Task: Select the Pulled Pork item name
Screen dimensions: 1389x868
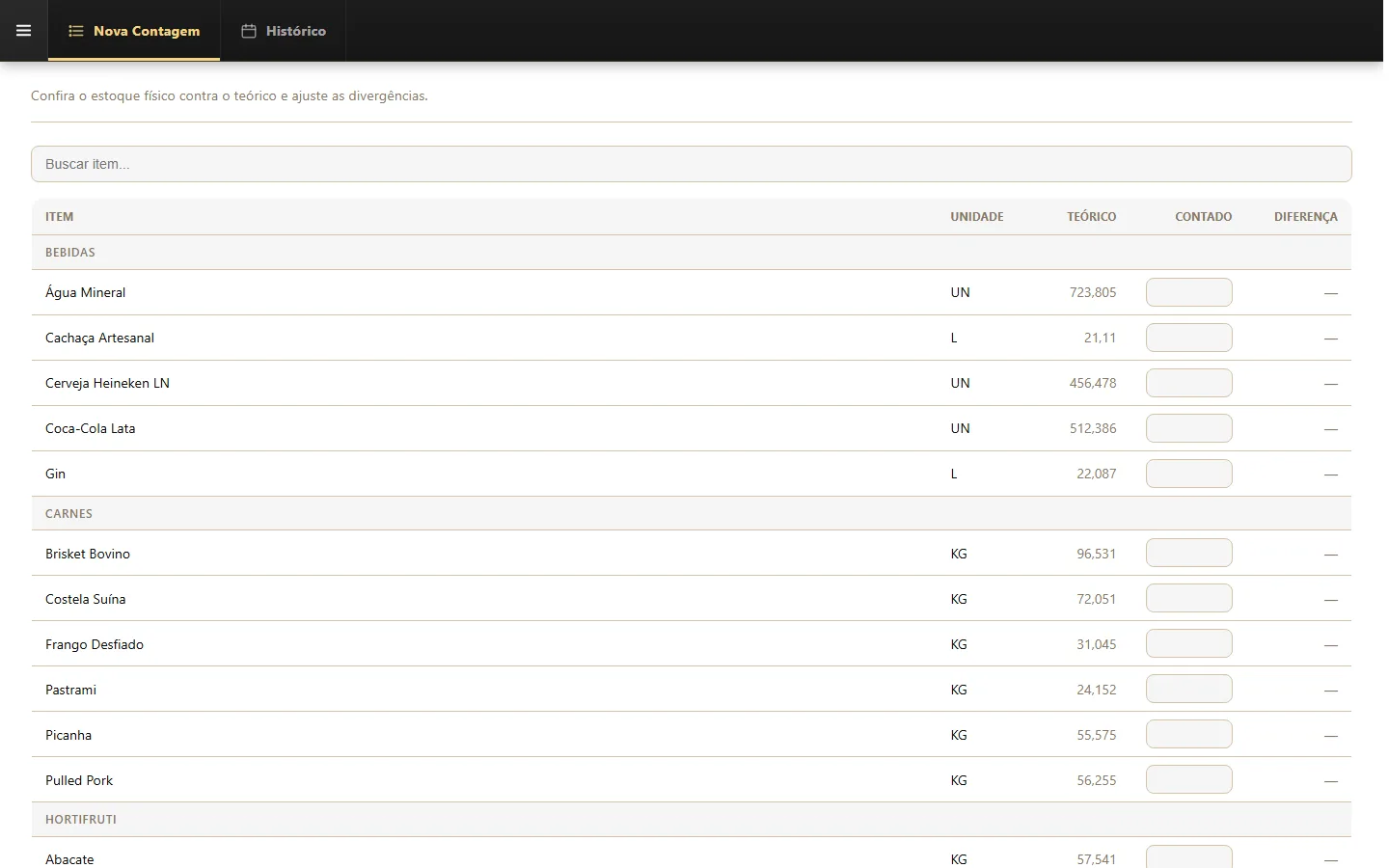Action: coord(79,780)
